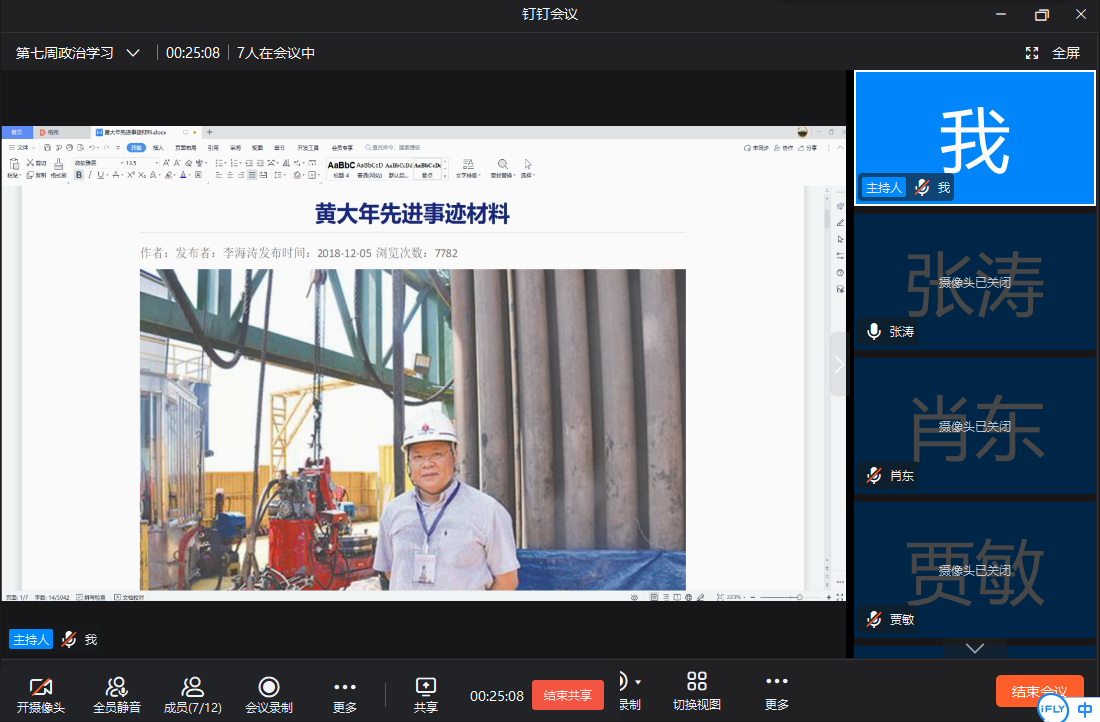Click the 结束共享 button
The height and width of the screenshot is (722, 1100).
pyautogui.click(x=567, y=695)
